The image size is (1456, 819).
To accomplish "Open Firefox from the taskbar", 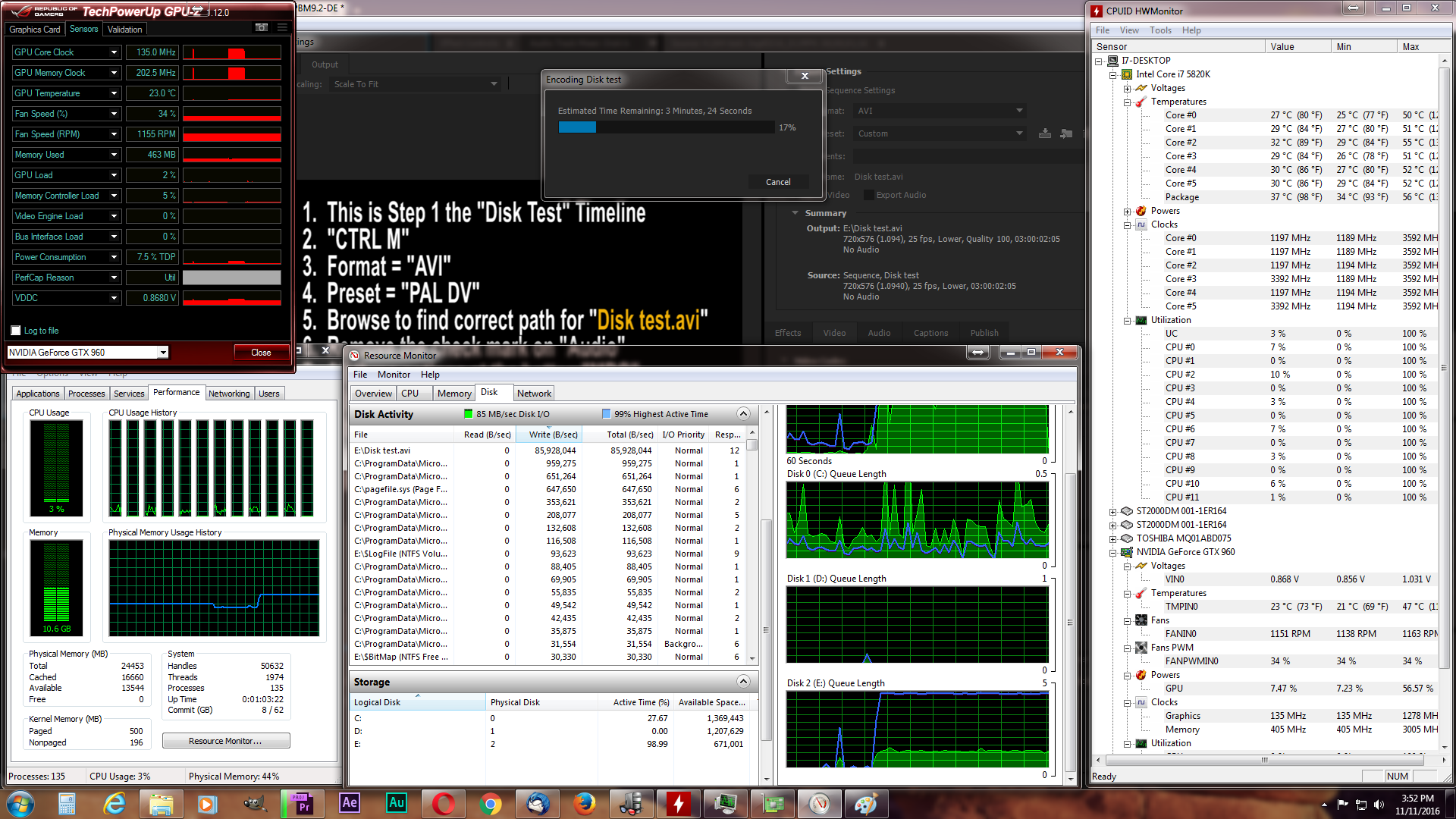I will tap(584, 804).
